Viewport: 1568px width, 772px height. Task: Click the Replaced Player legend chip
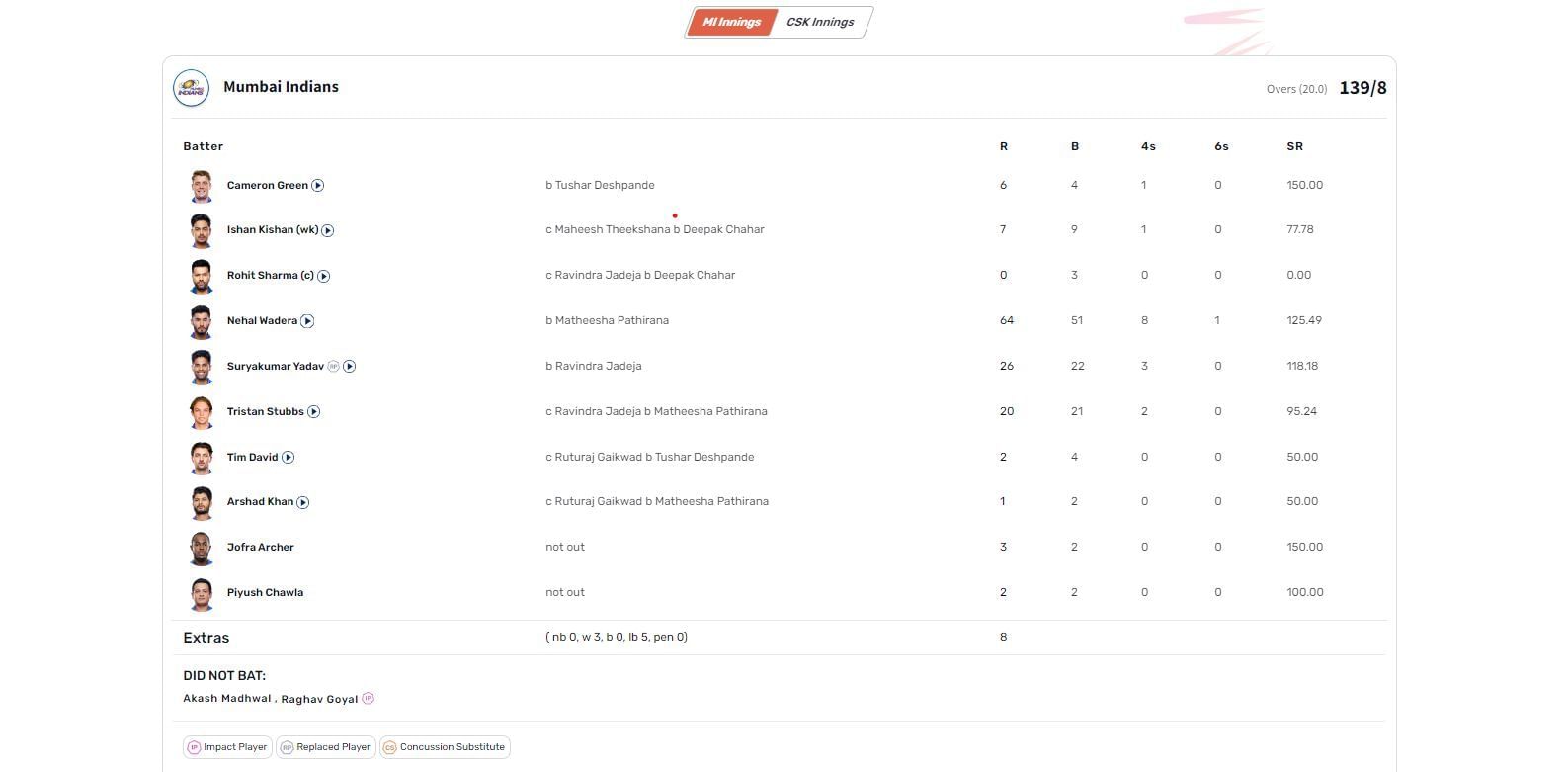click(x=325, y=747)
